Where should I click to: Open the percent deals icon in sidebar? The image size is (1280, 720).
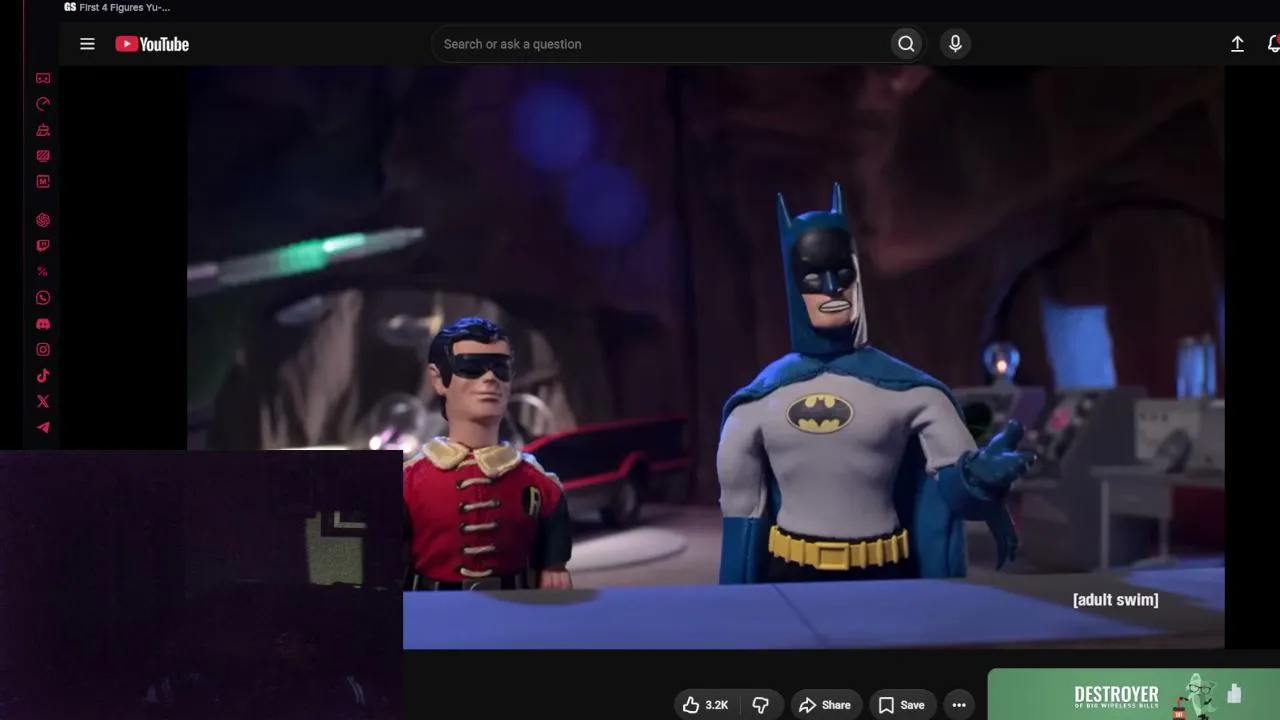click(x=43, y=272)
